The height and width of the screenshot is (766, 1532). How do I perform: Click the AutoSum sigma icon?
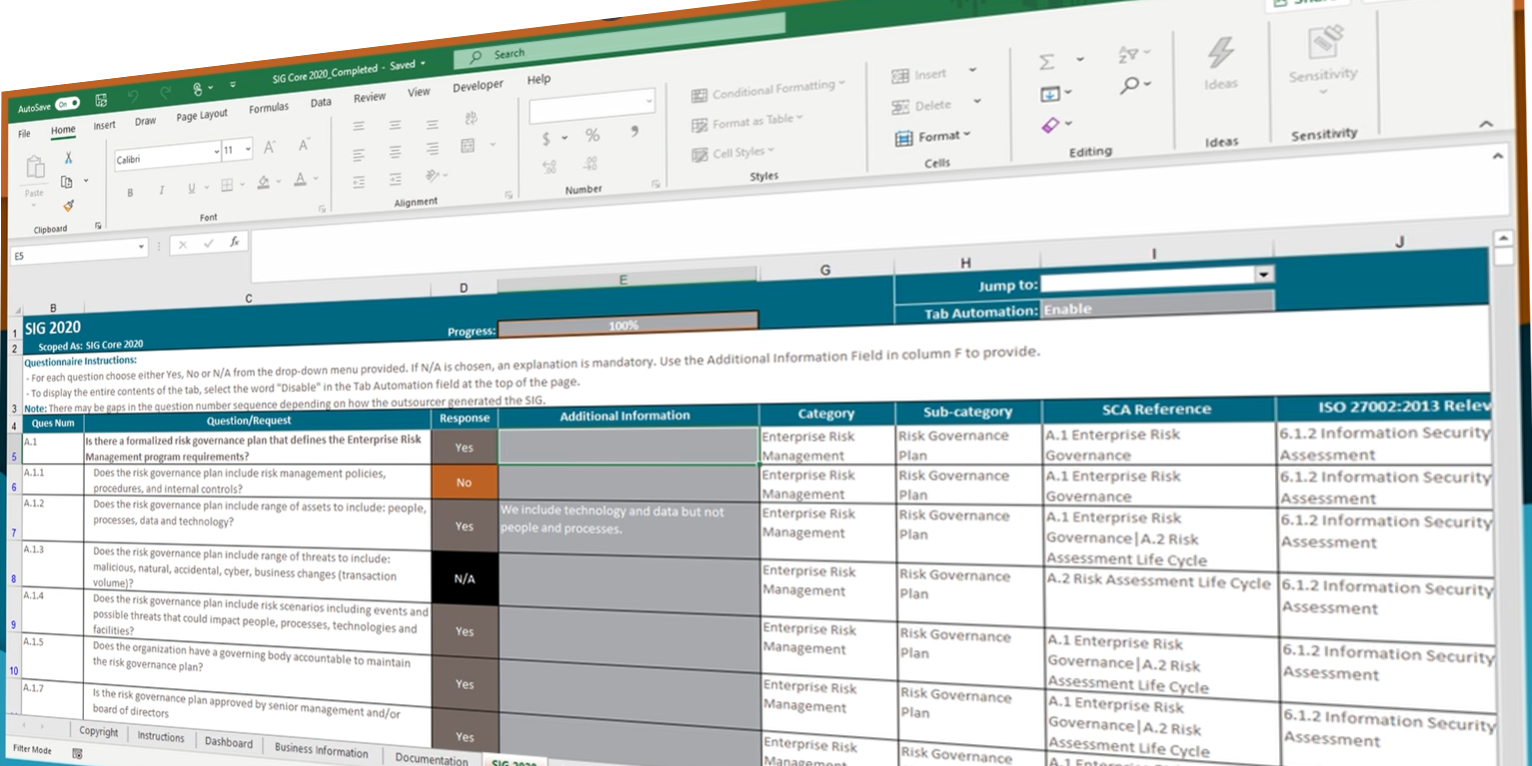click(1047, 62)
